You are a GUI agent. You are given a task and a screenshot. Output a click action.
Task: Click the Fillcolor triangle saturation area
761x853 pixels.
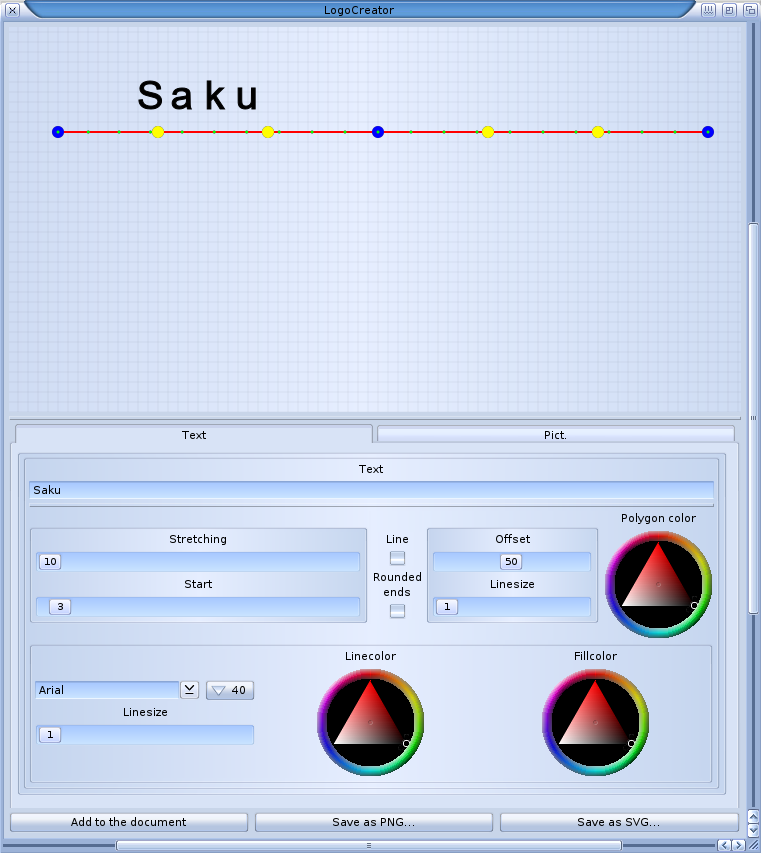click(596, 722)
